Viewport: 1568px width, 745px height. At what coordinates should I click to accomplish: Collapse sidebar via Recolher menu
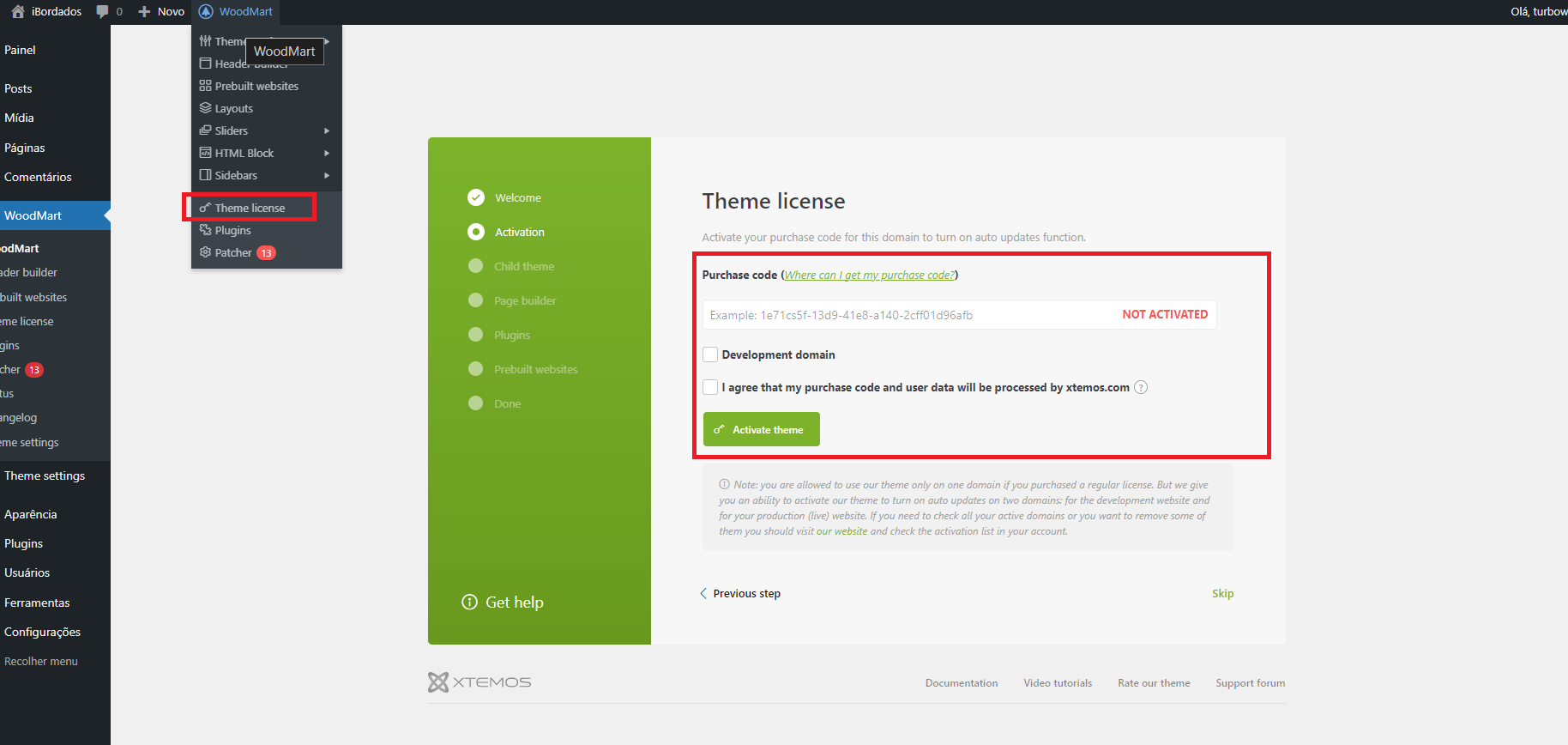(x=41, y=661)
